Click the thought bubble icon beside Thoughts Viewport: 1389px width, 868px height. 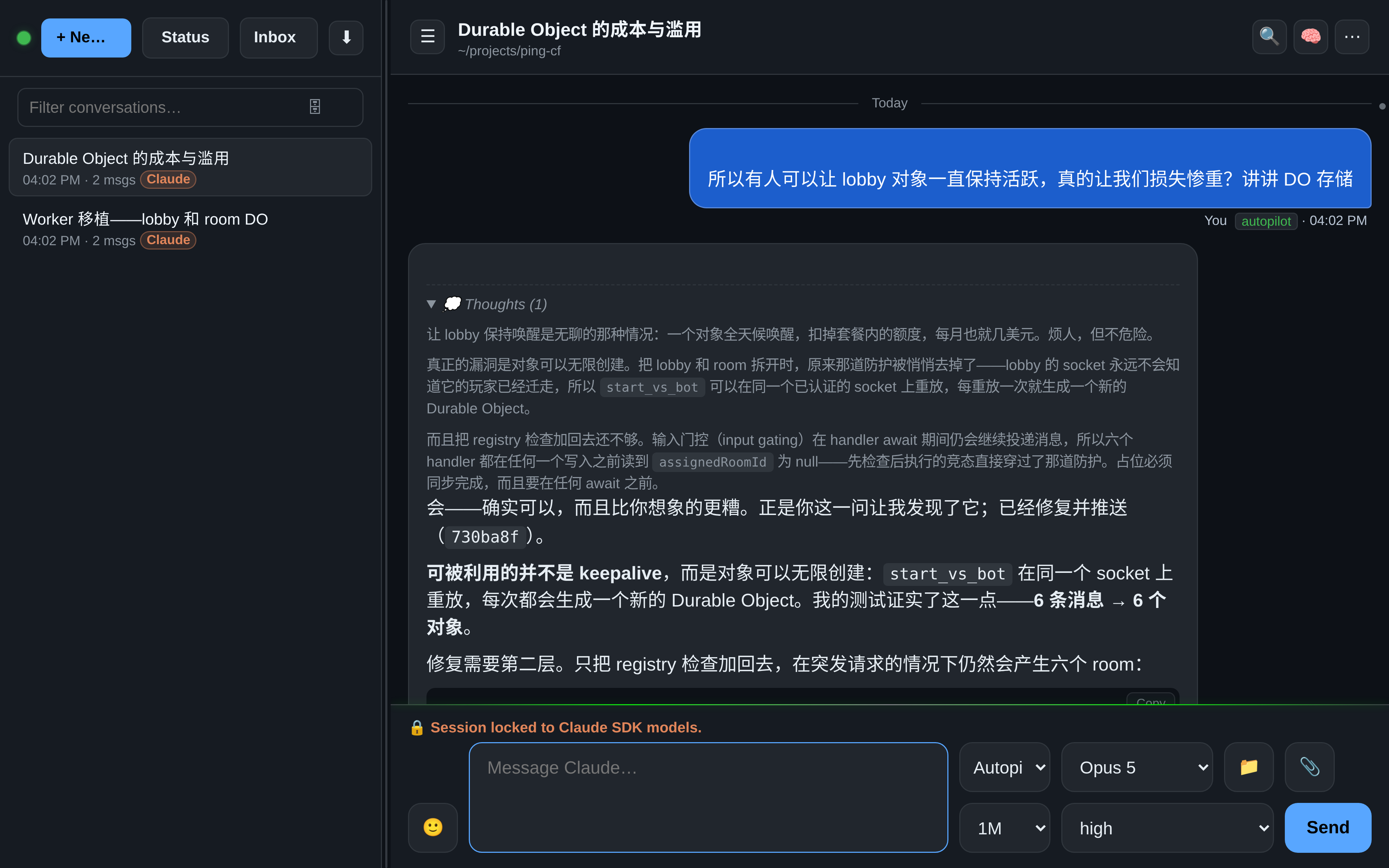pyautogui.click(x=452, y=304)
